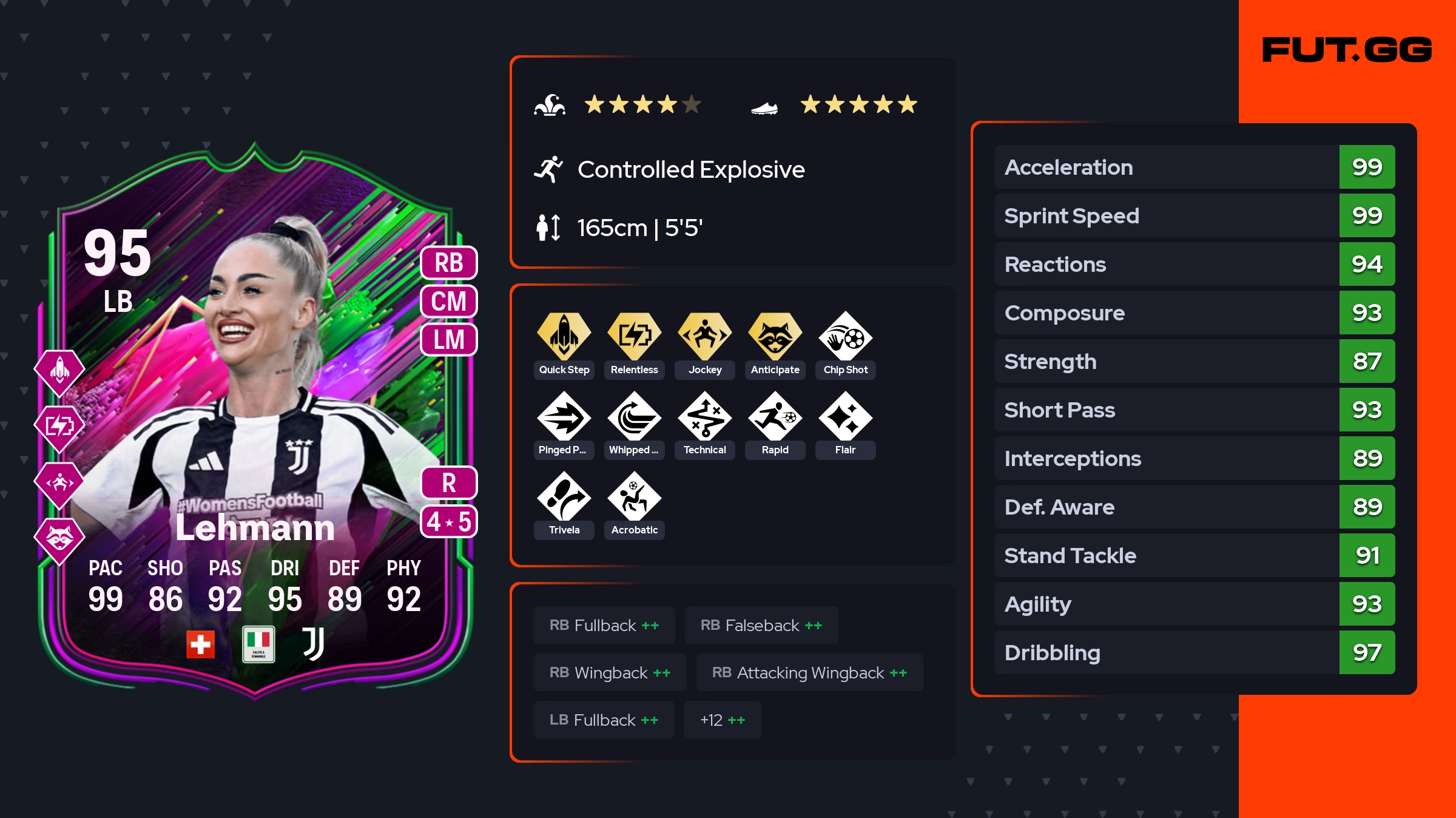1456x818 pixels.
Task: Click the Acrobatic playstyle icon
Action: click(635, 496)
